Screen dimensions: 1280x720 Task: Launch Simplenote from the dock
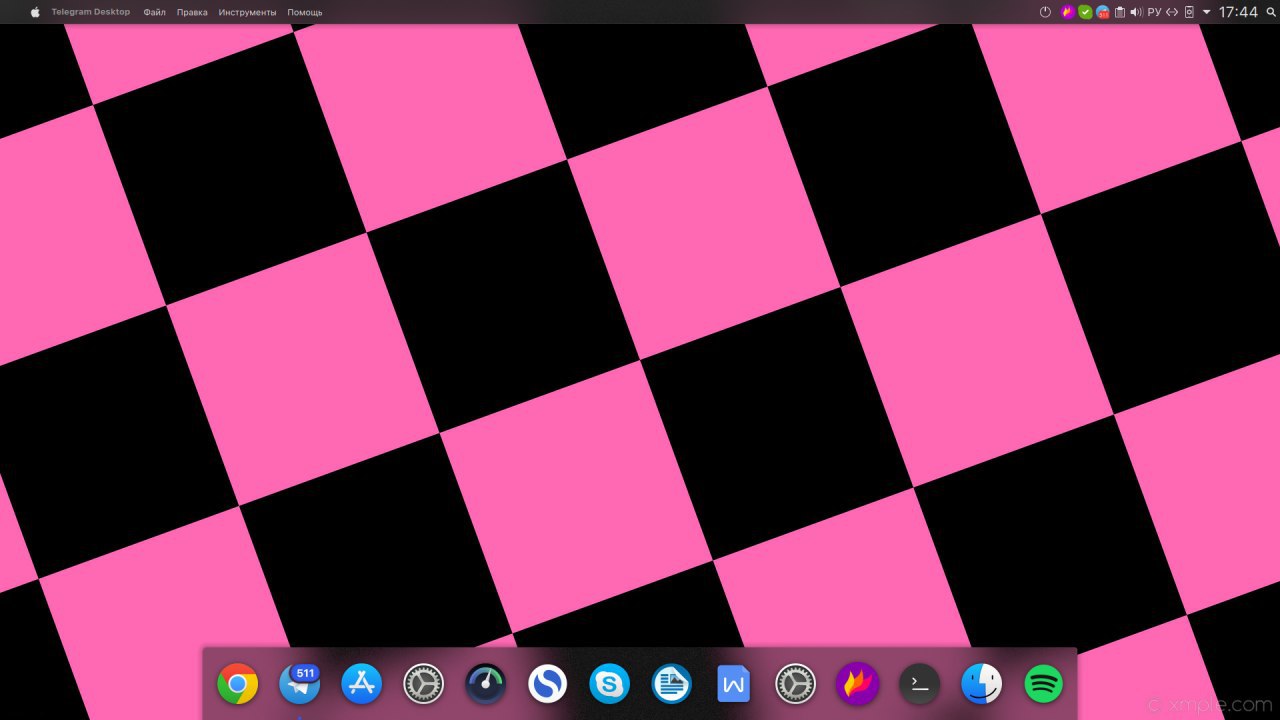[547, 684]
